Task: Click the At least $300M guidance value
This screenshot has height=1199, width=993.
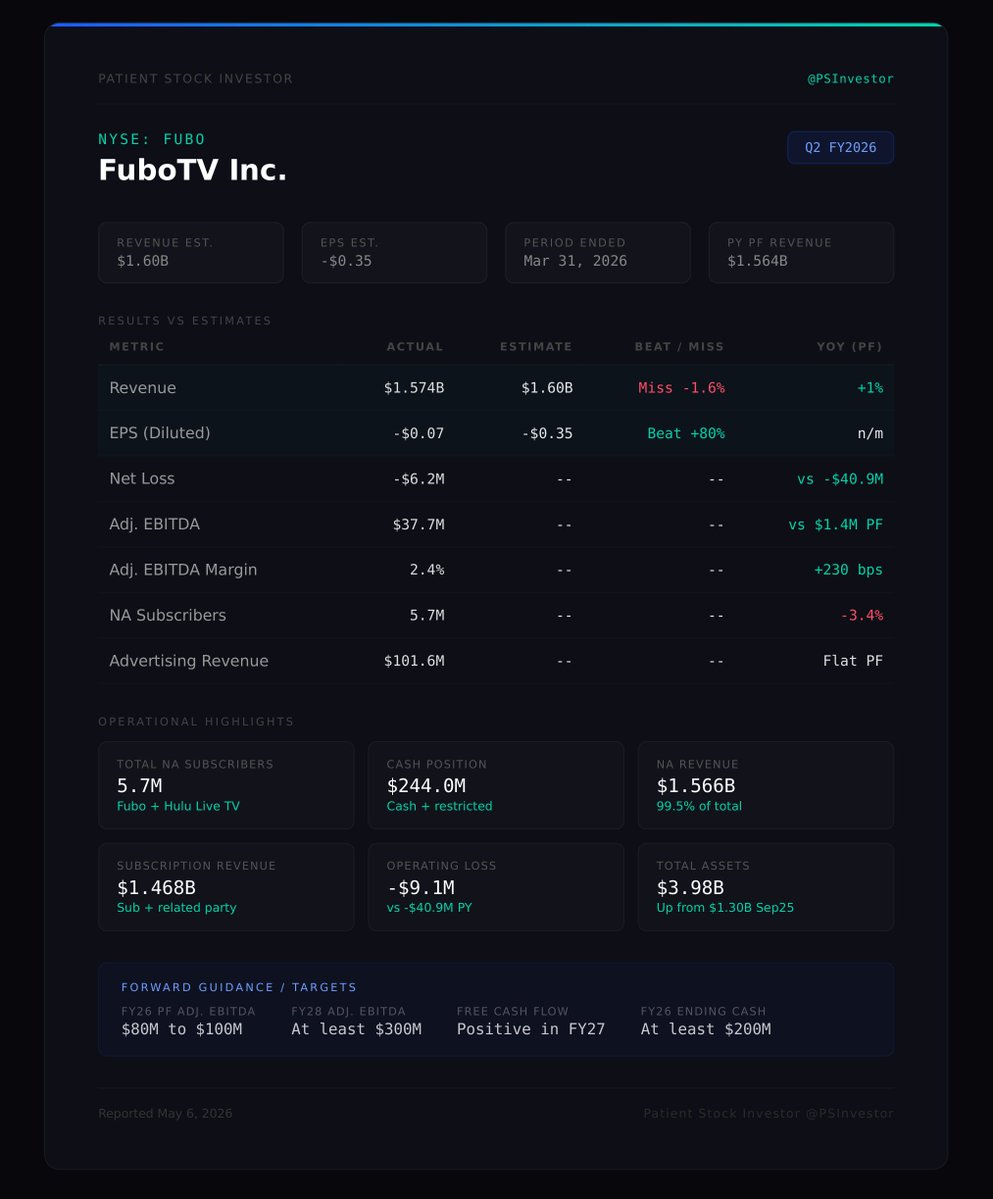Action: pos(356,1029)
